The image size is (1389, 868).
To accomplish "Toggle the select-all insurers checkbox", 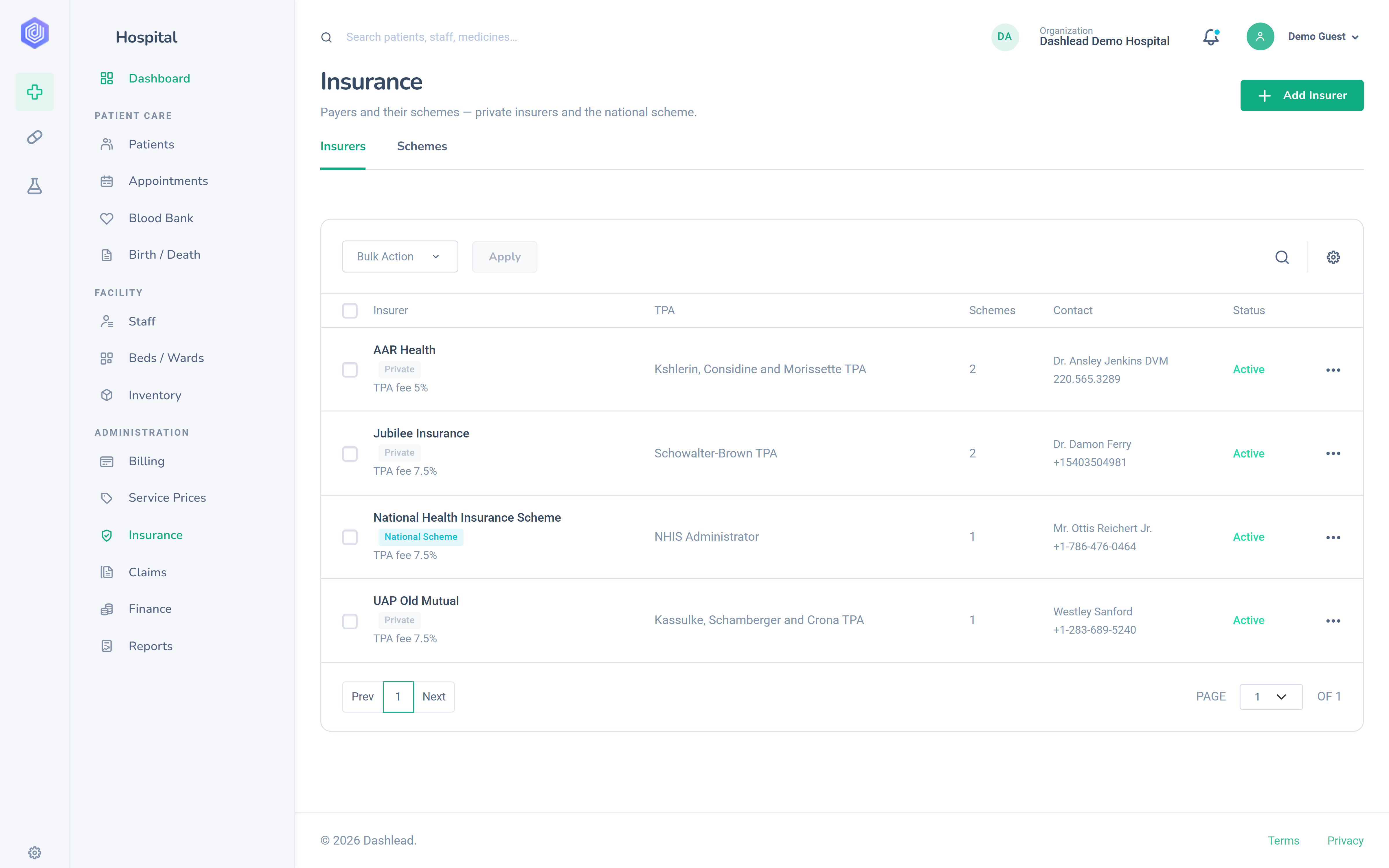I will [350, 310].
